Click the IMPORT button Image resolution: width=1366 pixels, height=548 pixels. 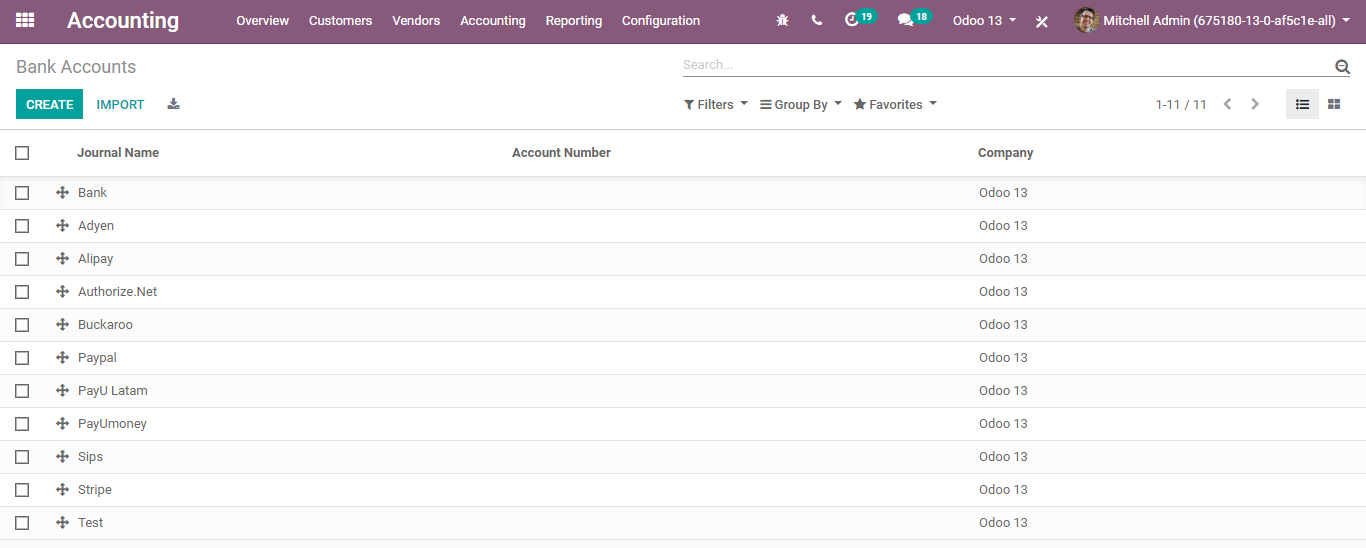click(120, 104)
